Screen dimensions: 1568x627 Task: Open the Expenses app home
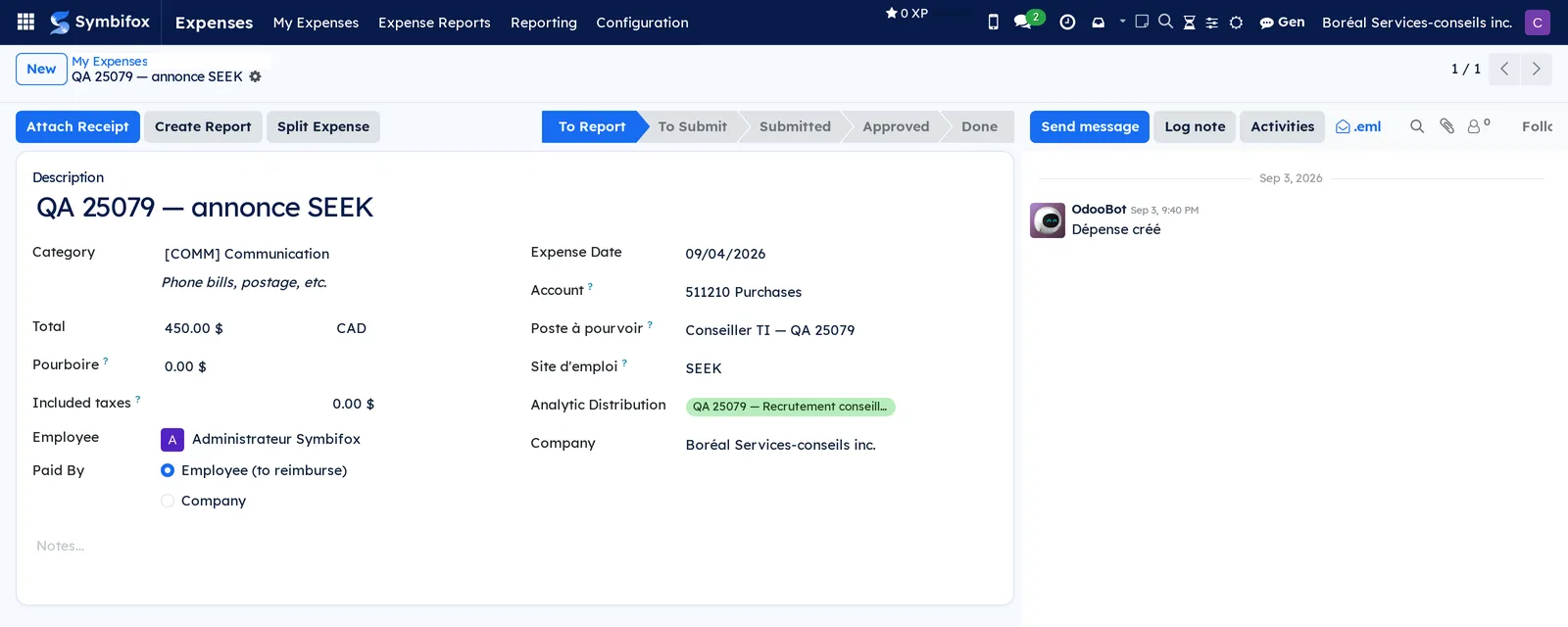tap(214, 23)
